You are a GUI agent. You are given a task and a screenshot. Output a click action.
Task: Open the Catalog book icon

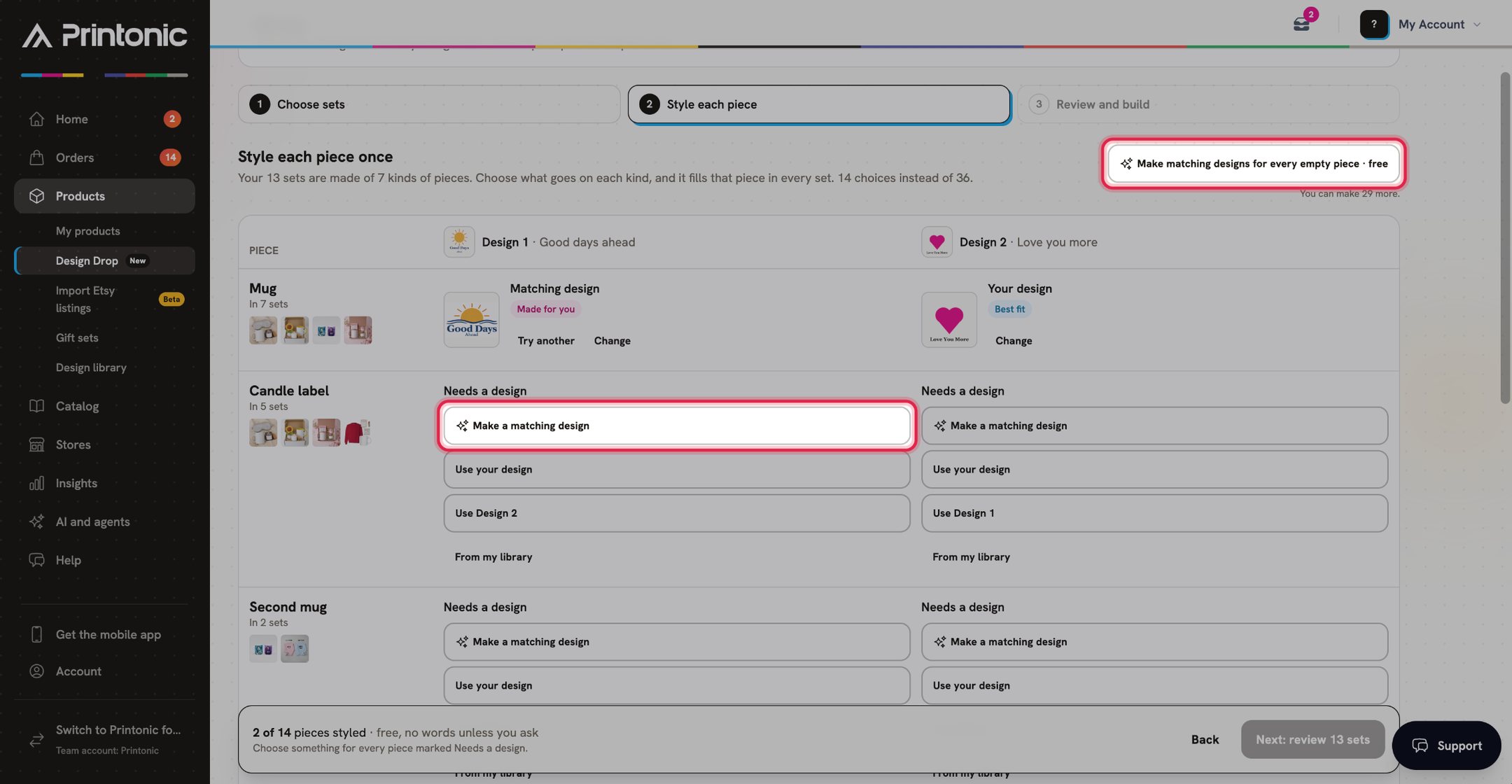[x=36, y=406]
